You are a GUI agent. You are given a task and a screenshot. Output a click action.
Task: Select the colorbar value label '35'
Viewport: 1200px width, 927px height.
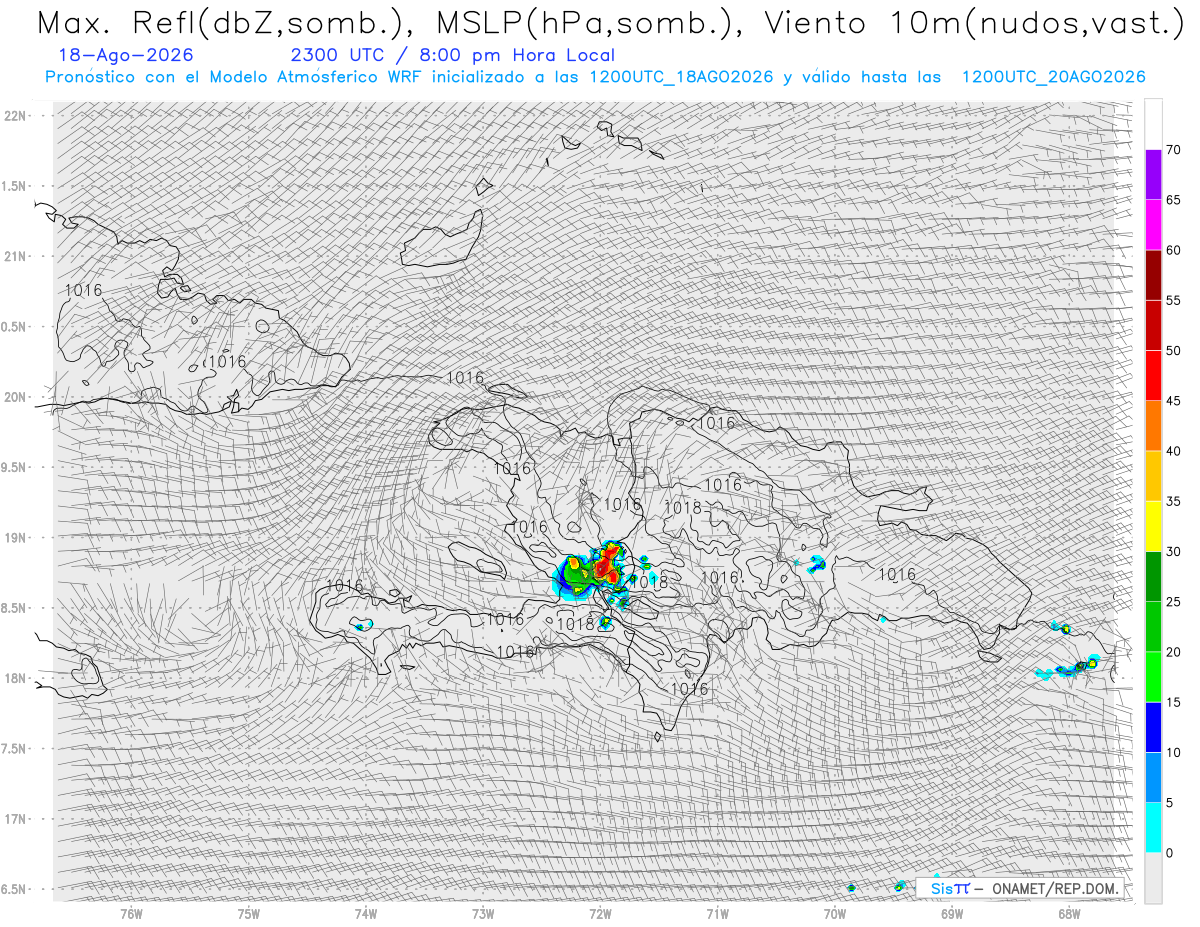pos(1173,501)
